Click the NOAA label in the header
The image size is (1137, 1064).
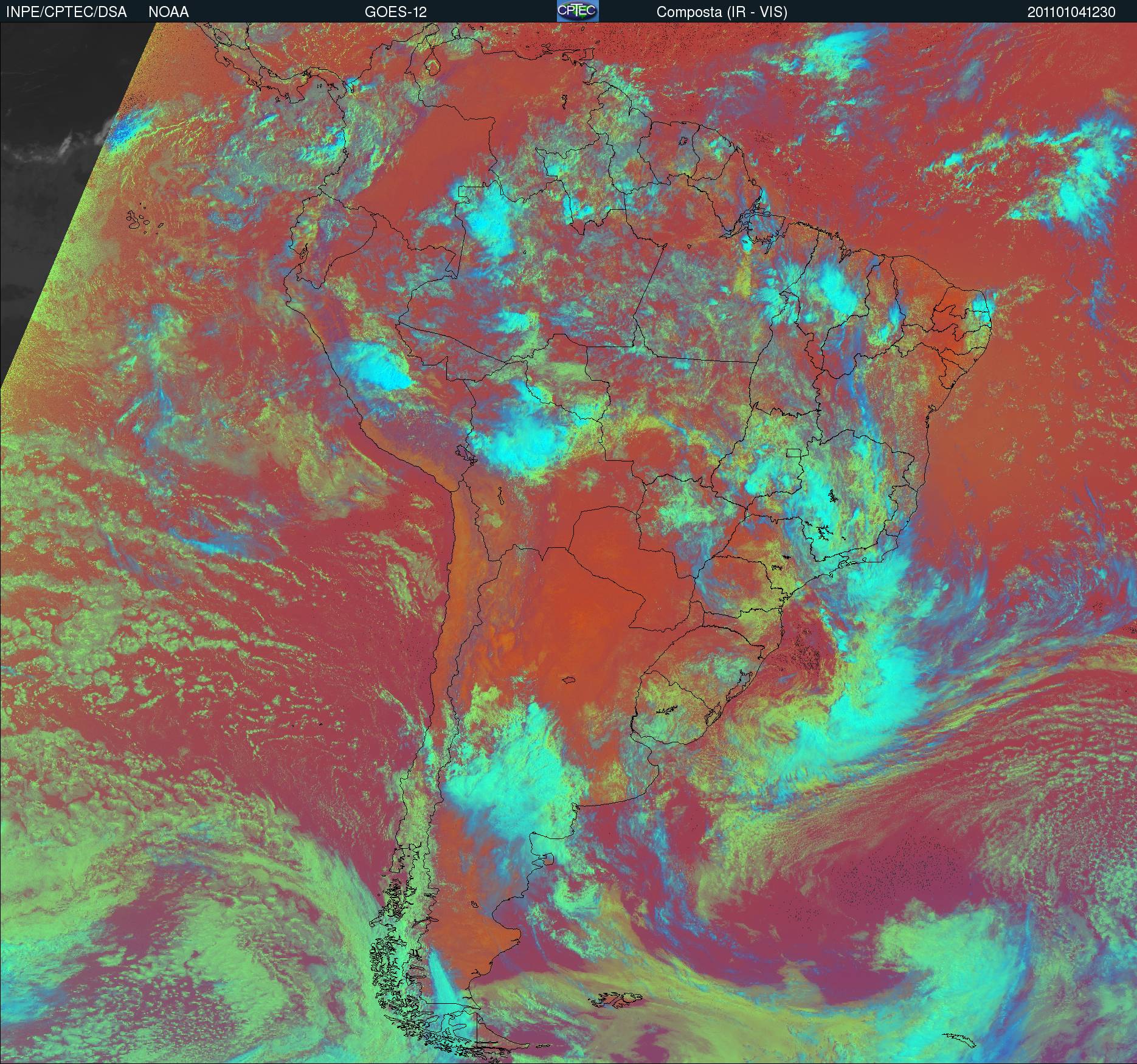(168, 12)
